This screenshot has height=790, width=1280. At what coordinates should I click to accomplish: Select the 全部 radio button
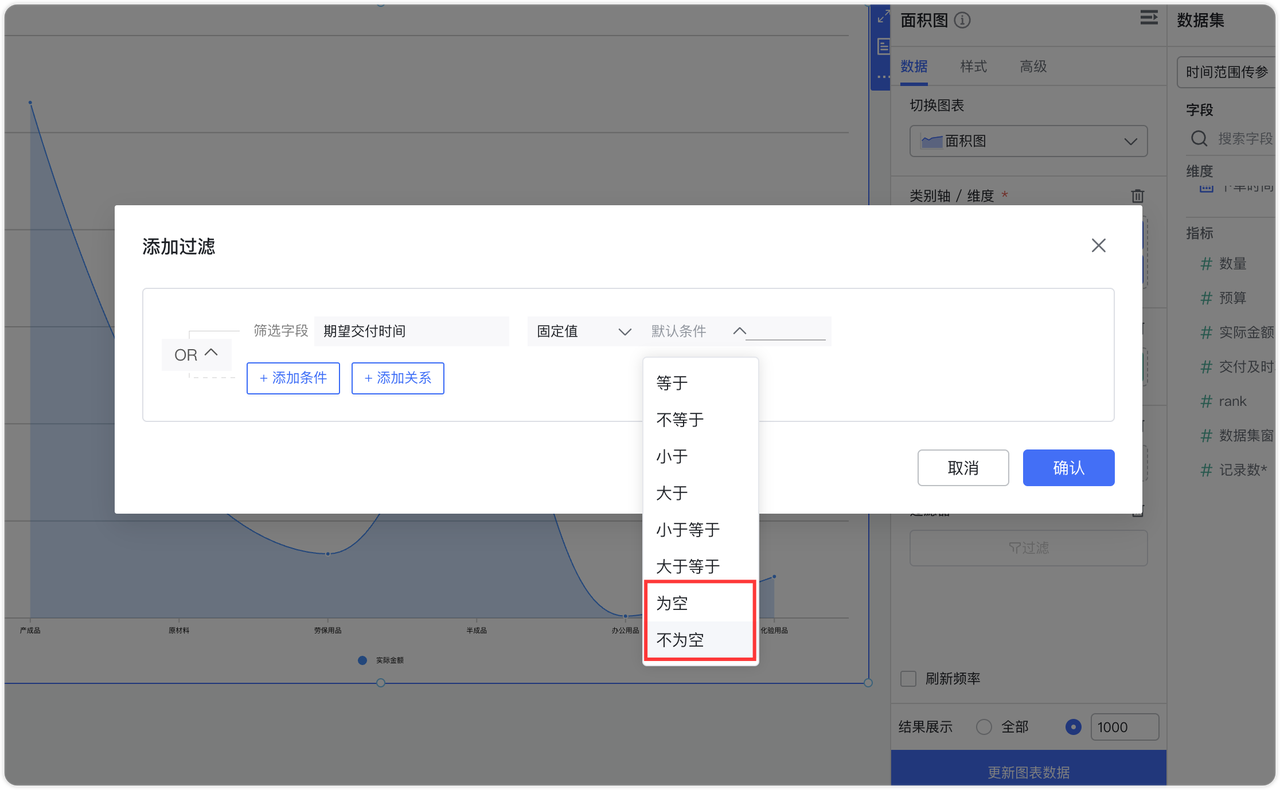[984, 727]
